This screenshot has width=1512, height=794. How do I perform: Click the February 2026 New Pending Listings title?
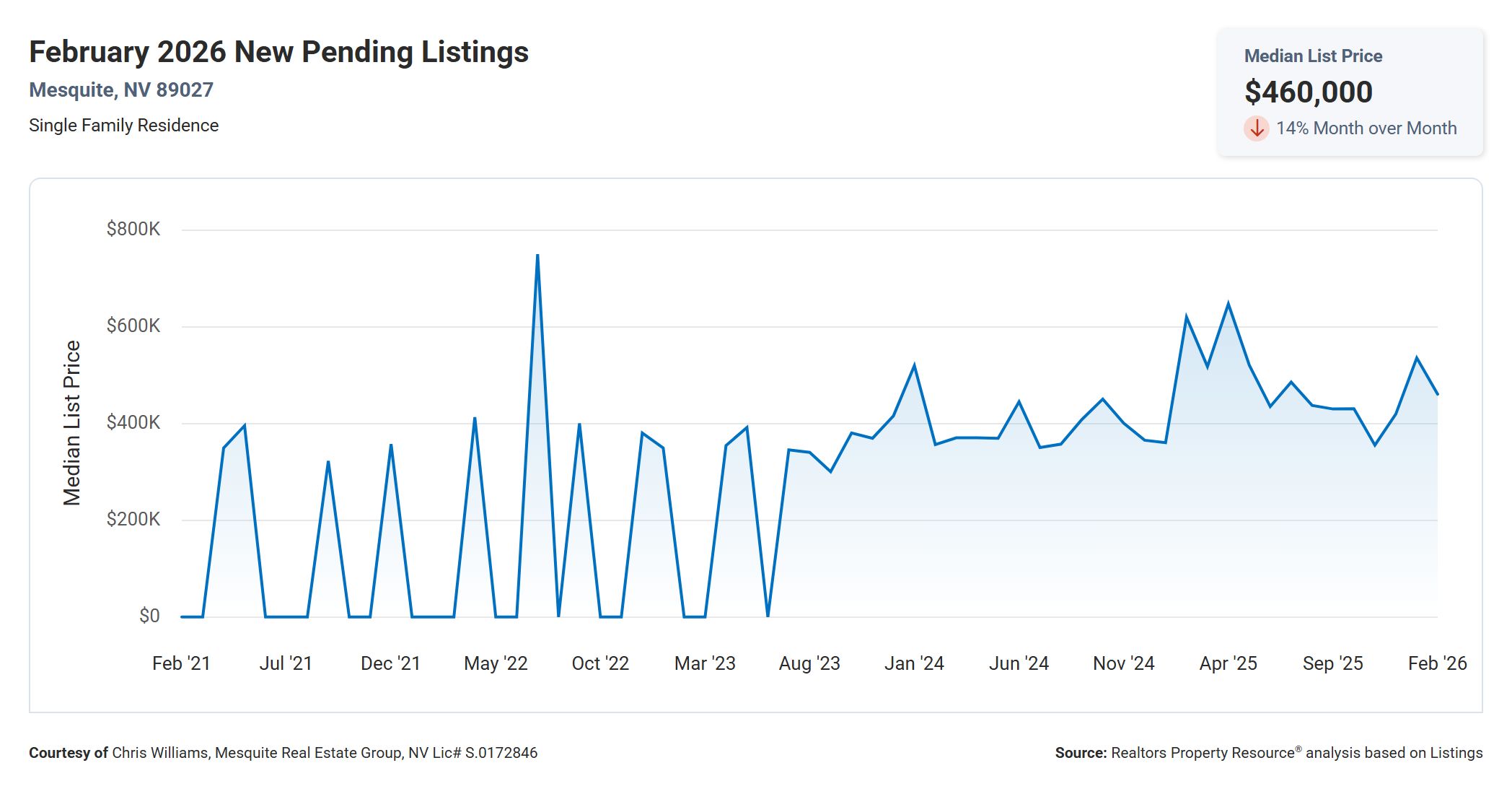(278, 51)
